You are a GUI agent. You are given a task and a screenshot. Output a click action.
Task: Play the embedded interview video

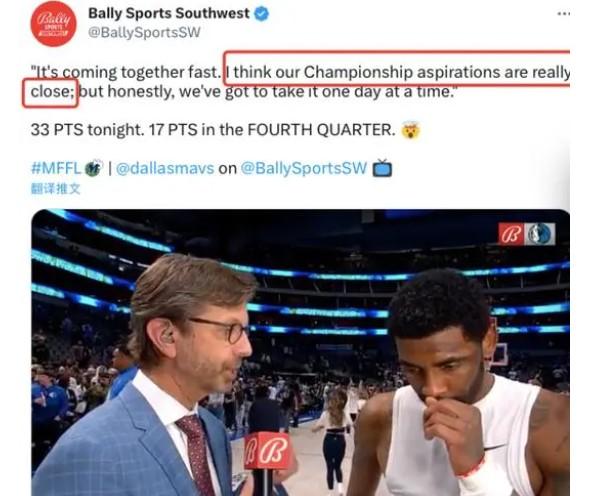coord(300,352)
